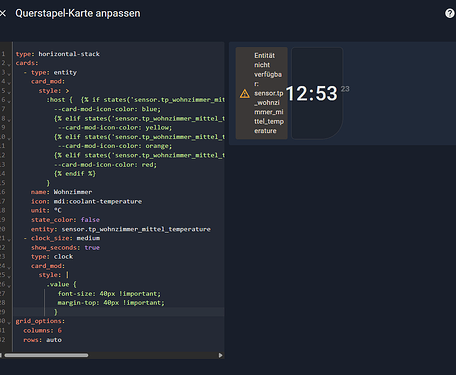Viewport: 456px width, 375px height.
Task: Click the 'icon: mdi:coolant-temperature' line
Action: pos(86,201)
